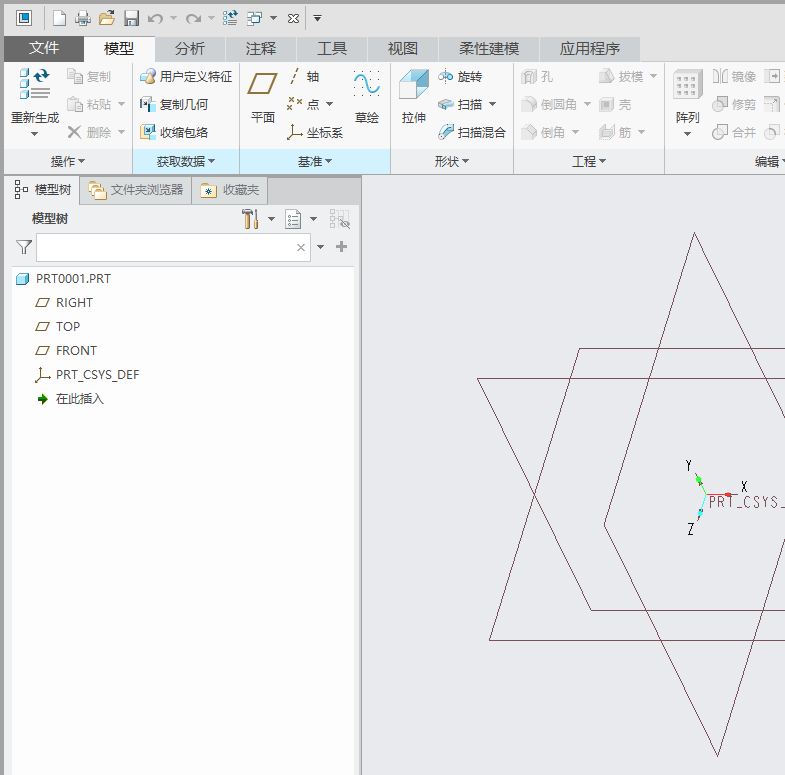Click the Windows switch icon in toolbar
This screenshot has height=775, width=785.
(x=254, y=19)
